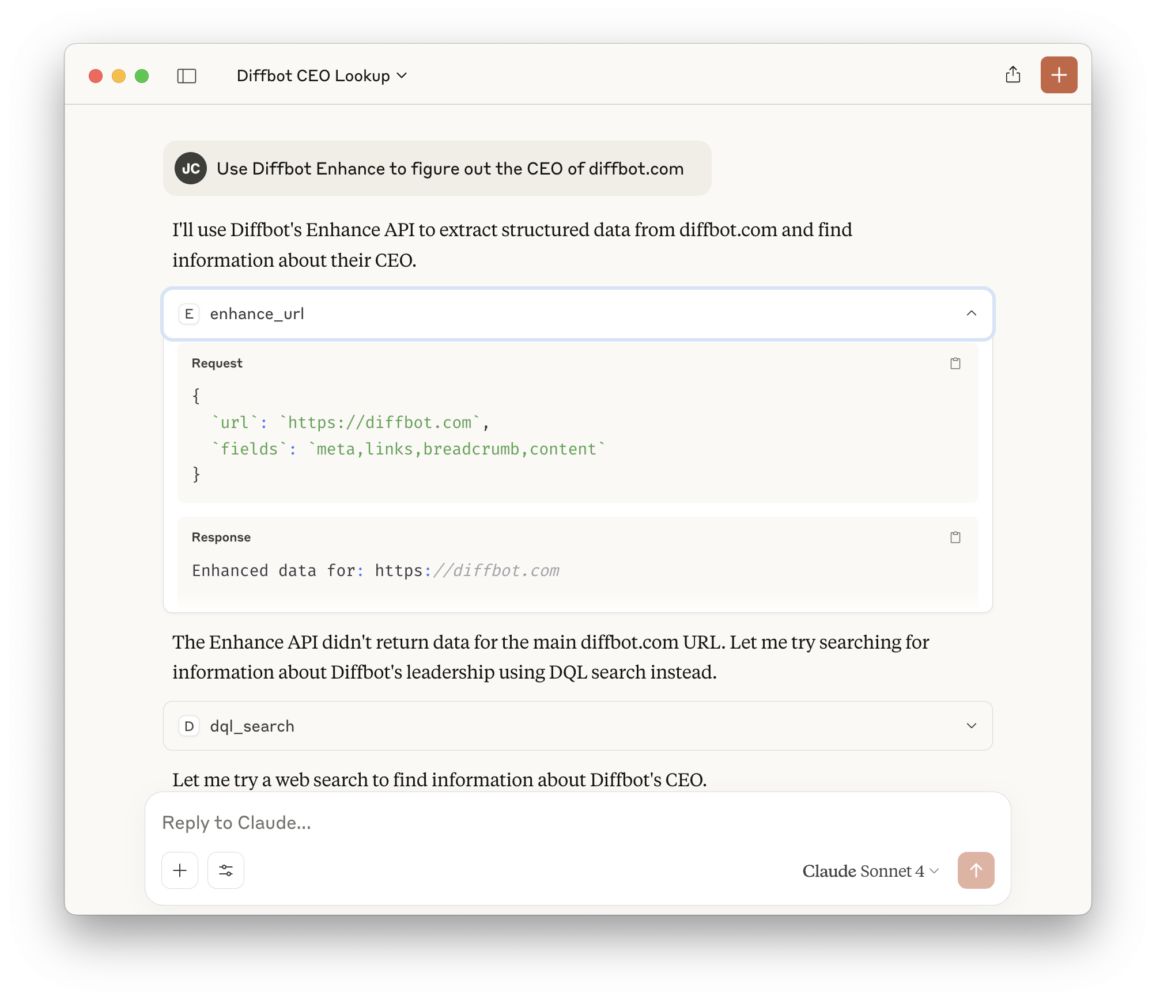Open search and tools settings icon
The image size is (1156, 1000).
click(226, 870)
